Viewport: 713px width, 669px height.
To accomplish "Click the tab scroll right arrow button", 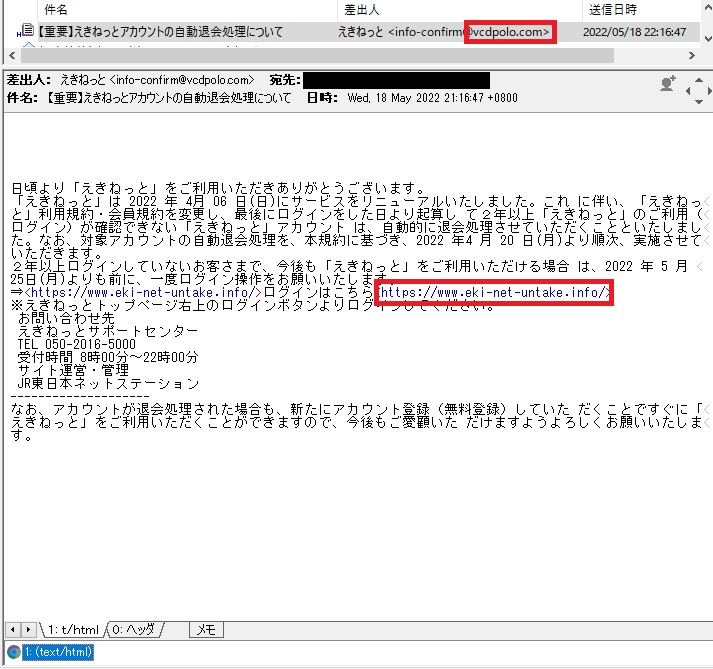I will click(28, 629).
